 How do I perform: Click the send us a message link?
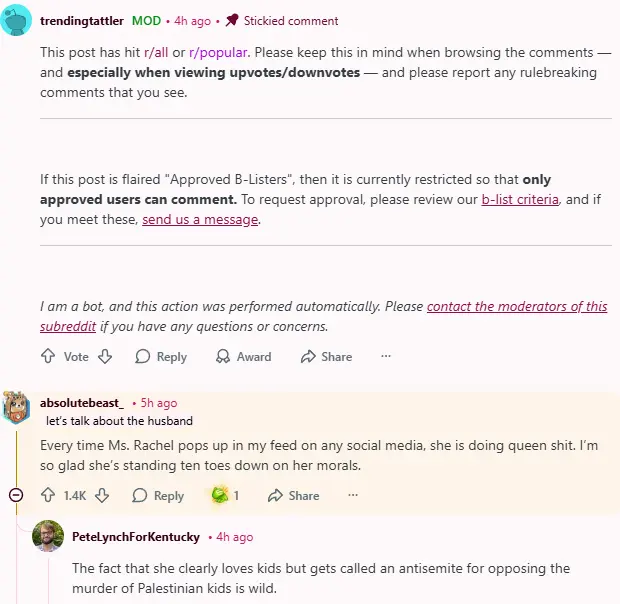(200, 219)
